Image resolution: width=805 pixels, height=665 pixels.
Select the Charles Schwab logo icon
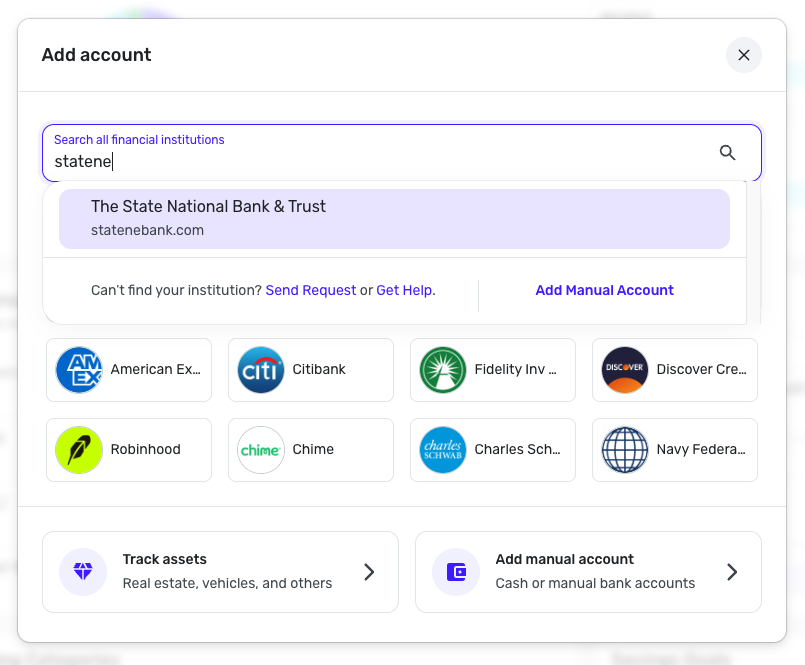tap(444, 450)
